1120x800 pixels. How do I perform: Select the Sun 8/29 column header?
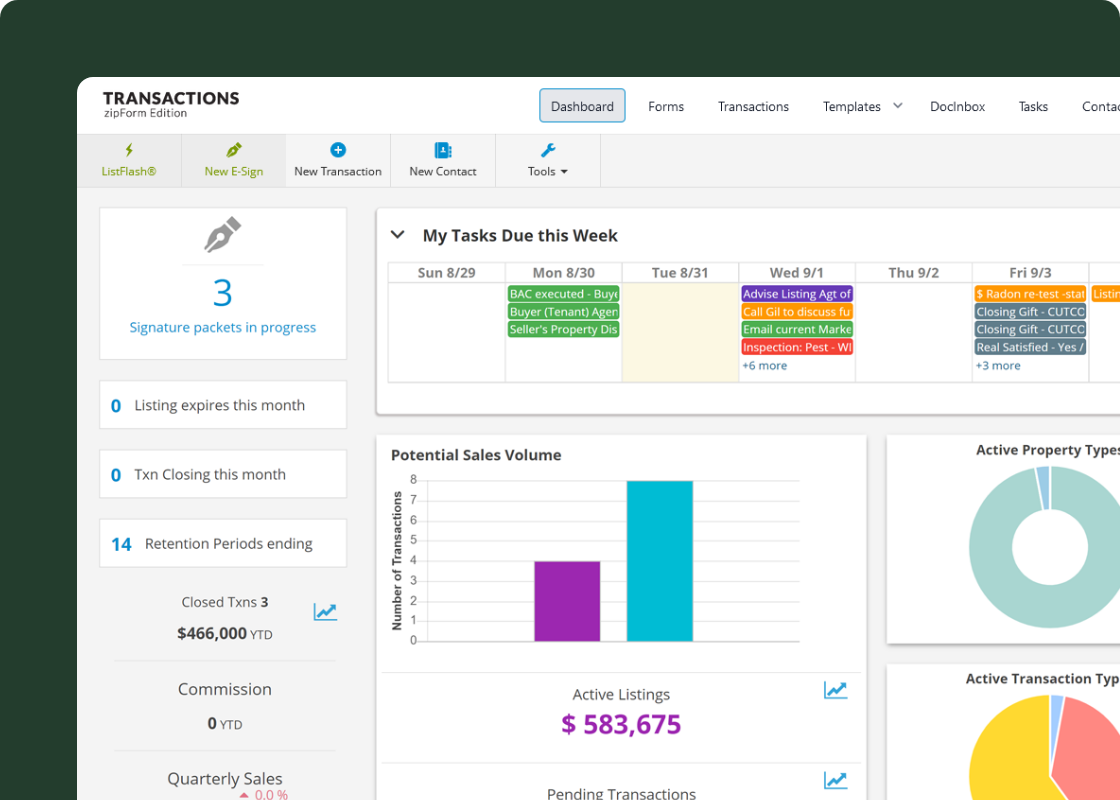(446, 273)
